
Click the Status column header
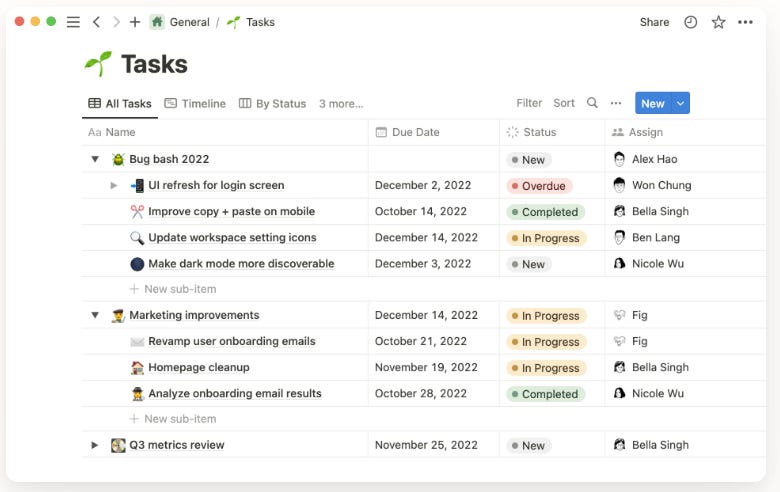(552, 132)
